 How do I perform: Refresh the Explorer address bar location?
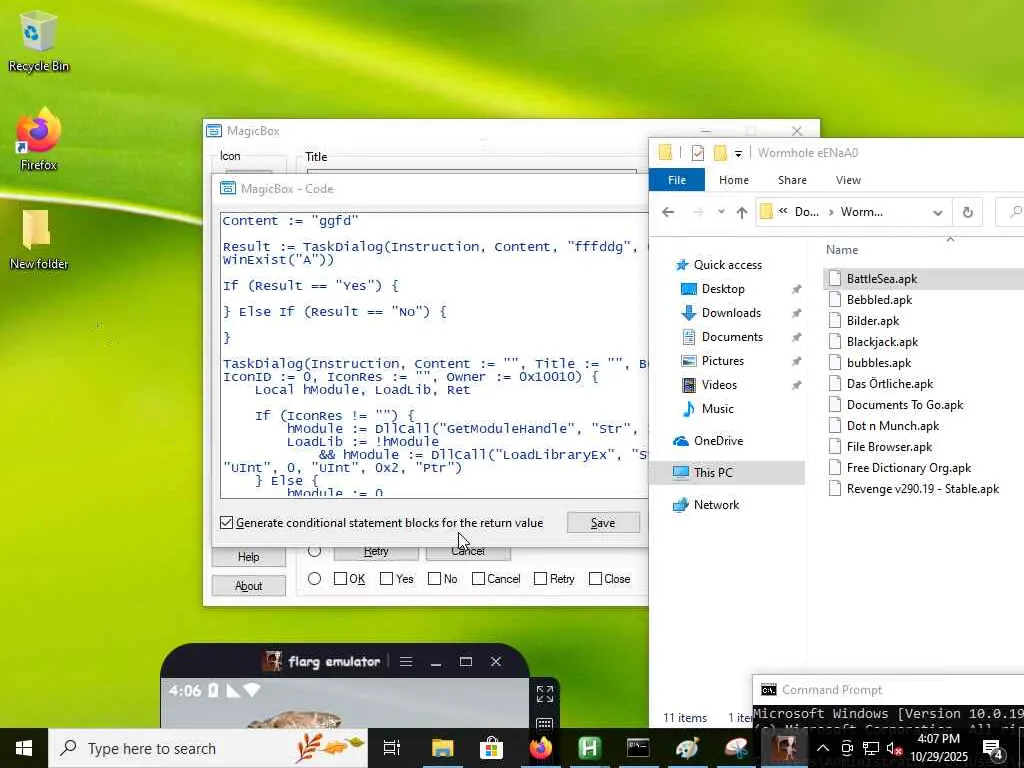(x=967, y=212)
